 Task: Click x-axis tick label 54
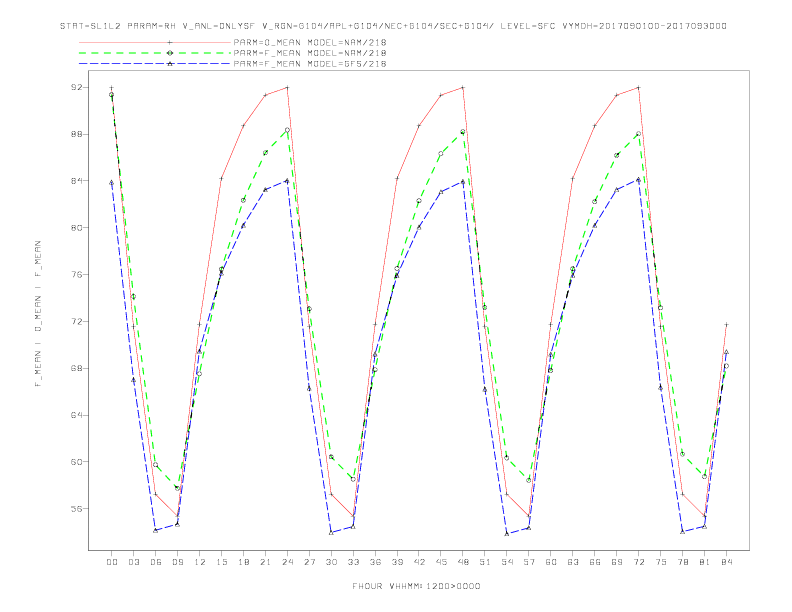(507, 562)
